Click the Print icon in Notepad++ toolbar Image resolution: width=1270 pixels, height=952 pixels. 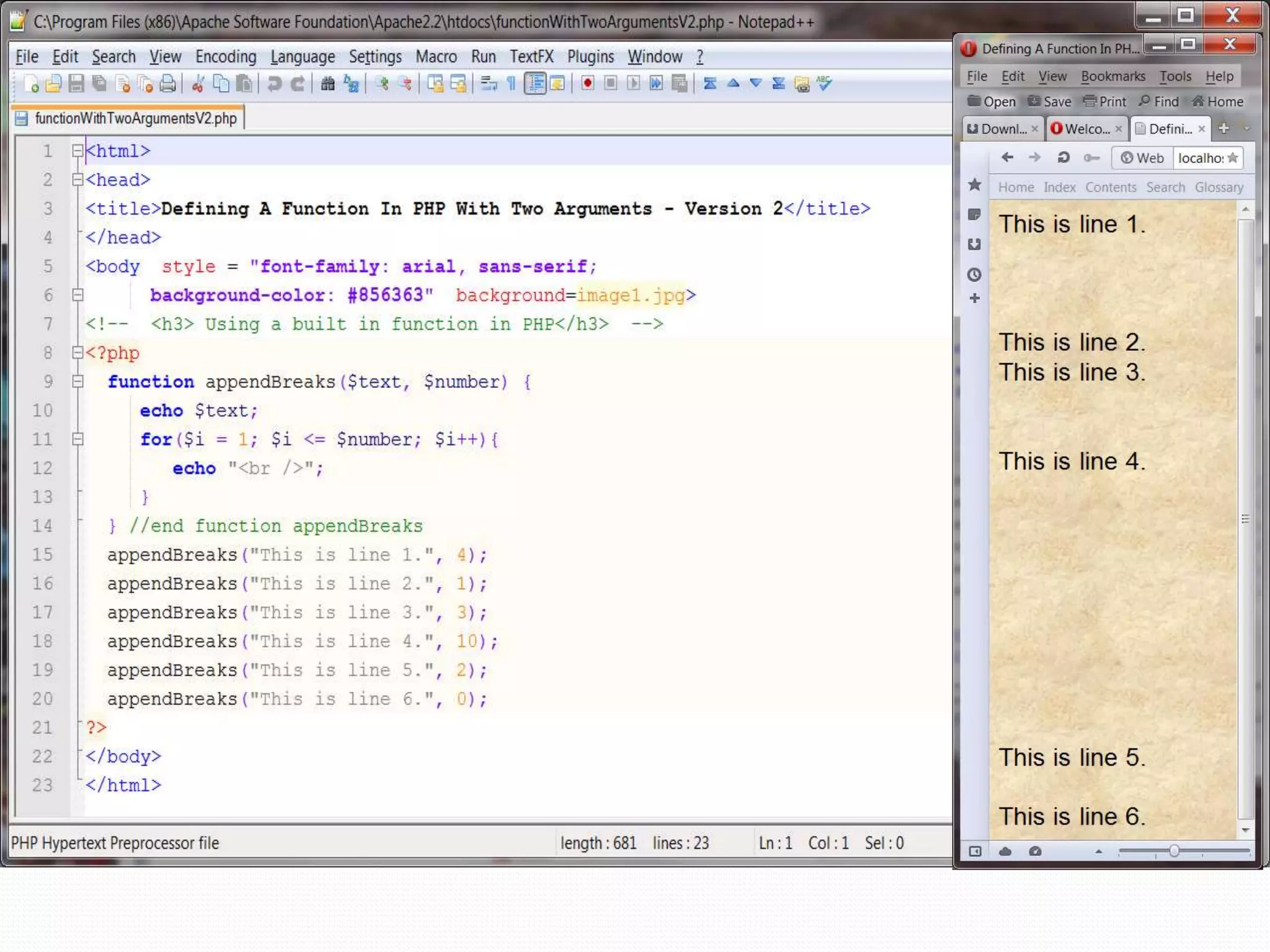(168, 84)
